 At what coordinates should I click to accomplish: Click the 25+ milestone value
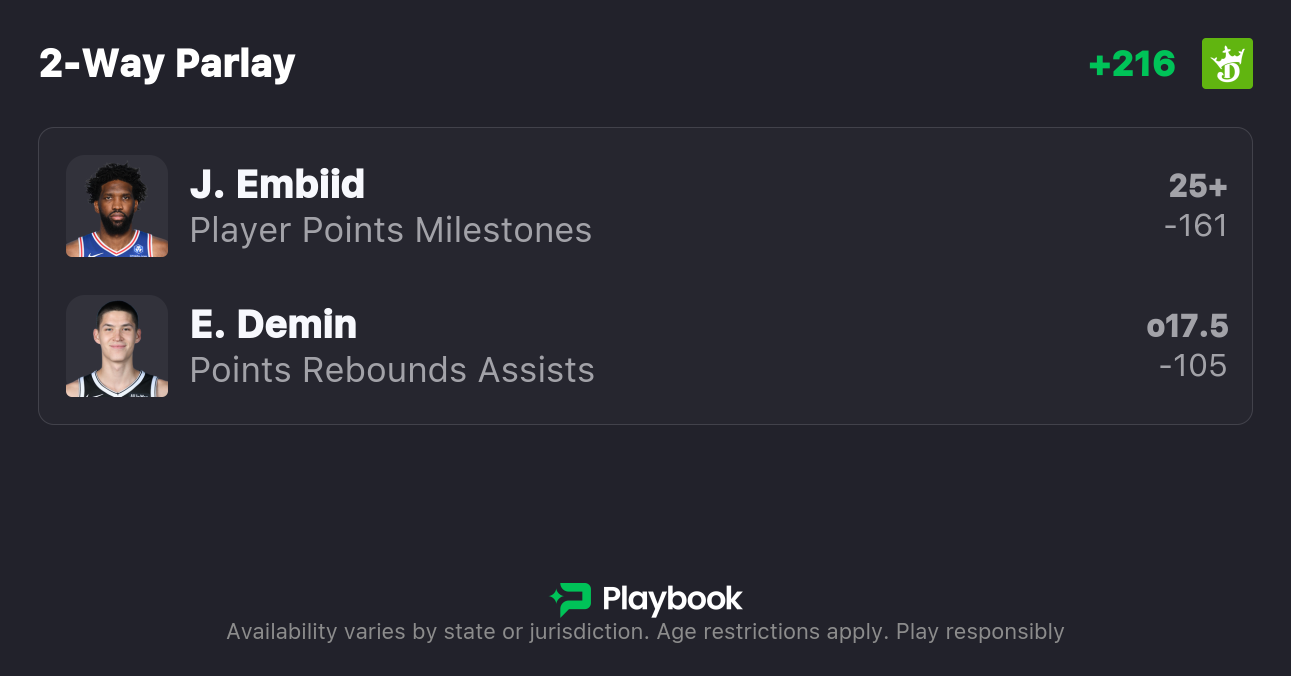tap(1197, 186)
